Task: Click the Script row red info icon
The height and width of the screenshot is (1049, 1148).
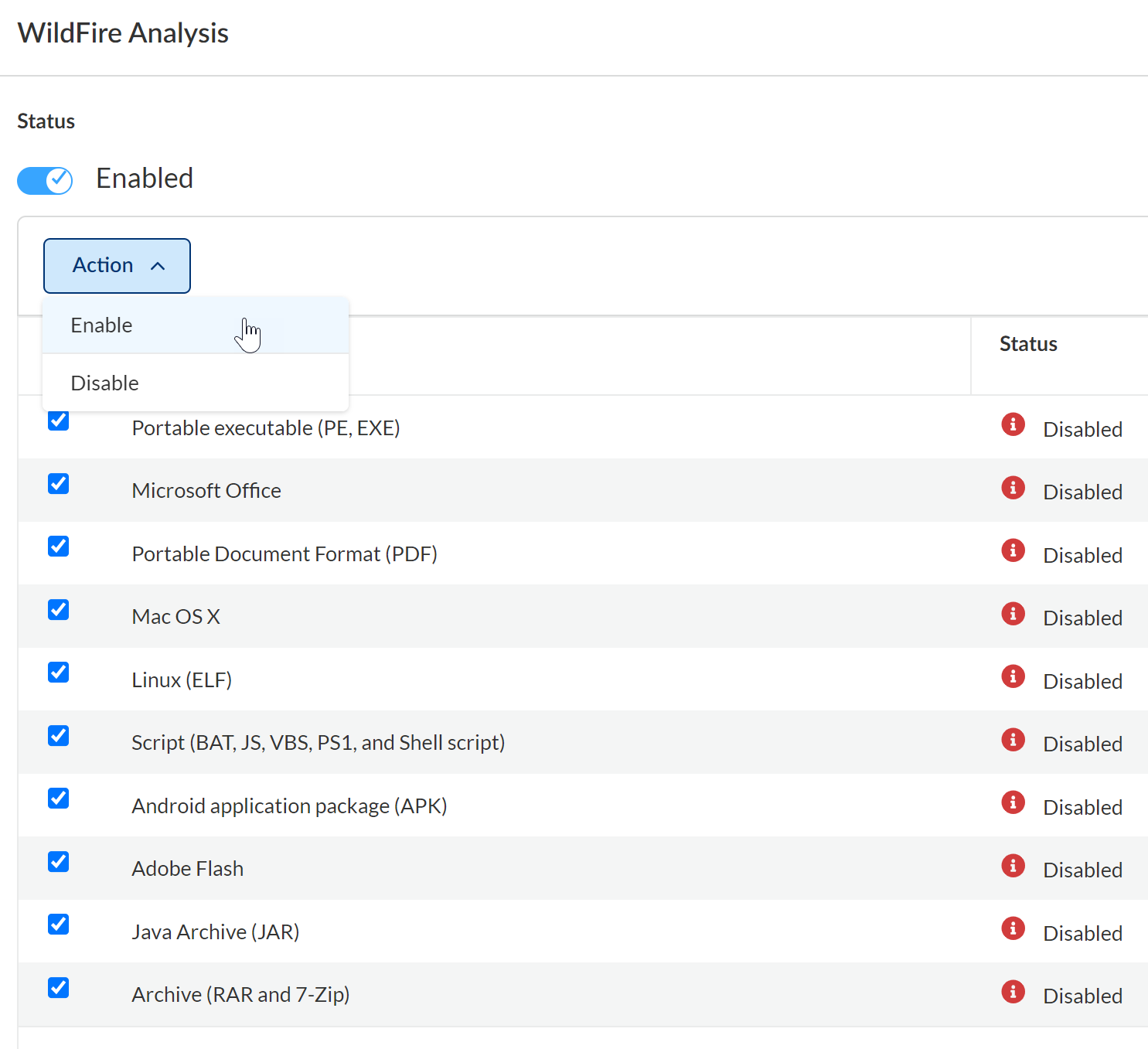Action: pyautogui.click(x=1013, y=740)
